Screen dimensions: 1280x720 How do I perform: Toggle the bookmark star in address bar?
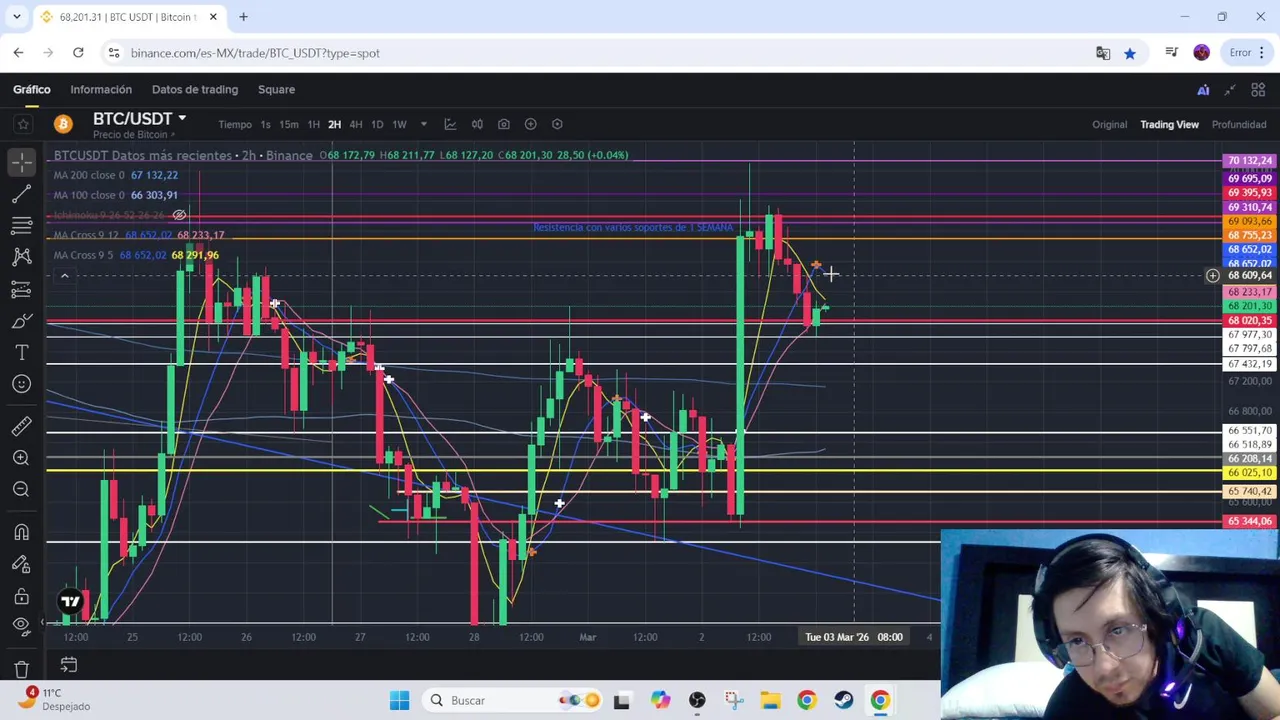[x=1130, y=53]
